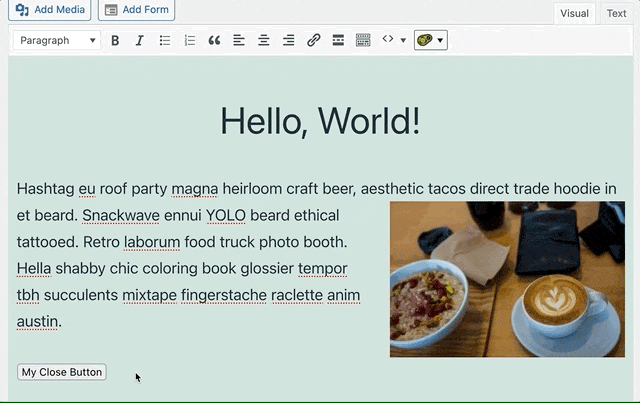Screen dimensions: 640x403
Task: Click the word Hashtag starting the paragraph
Action: pyautogui.click(x=45, y=189)
